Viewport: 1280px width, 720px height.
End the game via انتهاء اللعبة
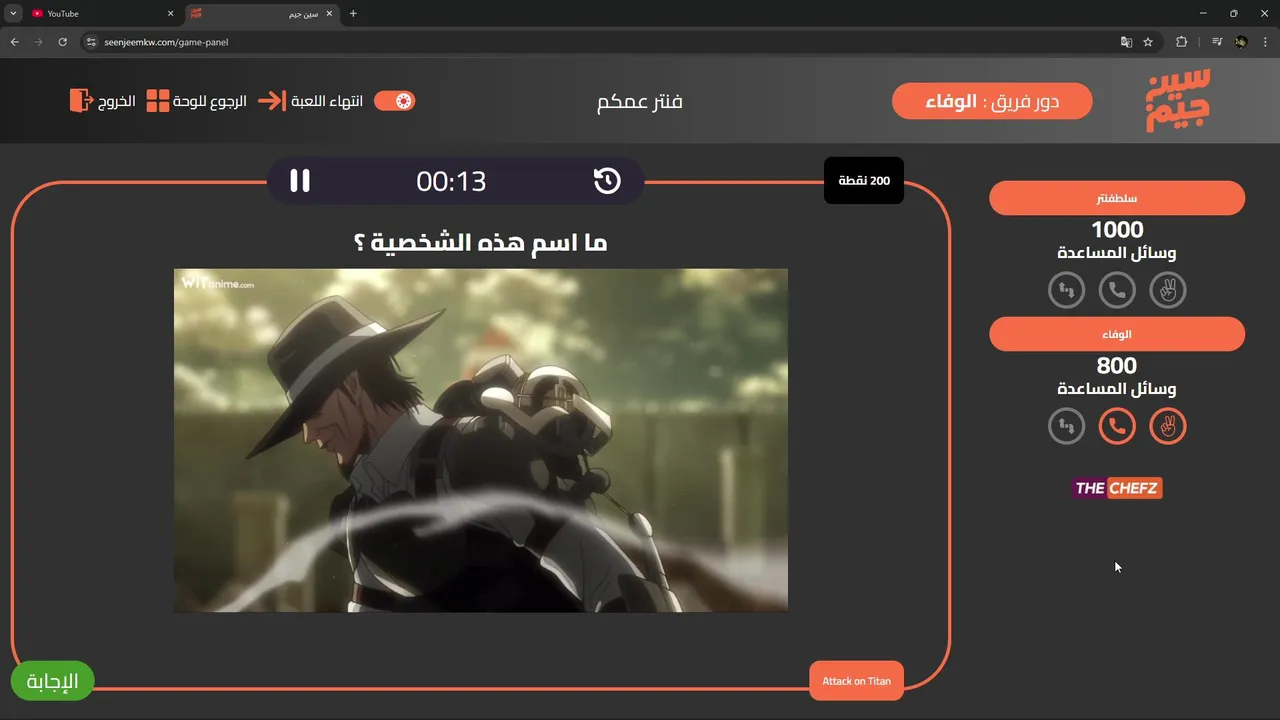pyautogui.click(x=310, y=101)
